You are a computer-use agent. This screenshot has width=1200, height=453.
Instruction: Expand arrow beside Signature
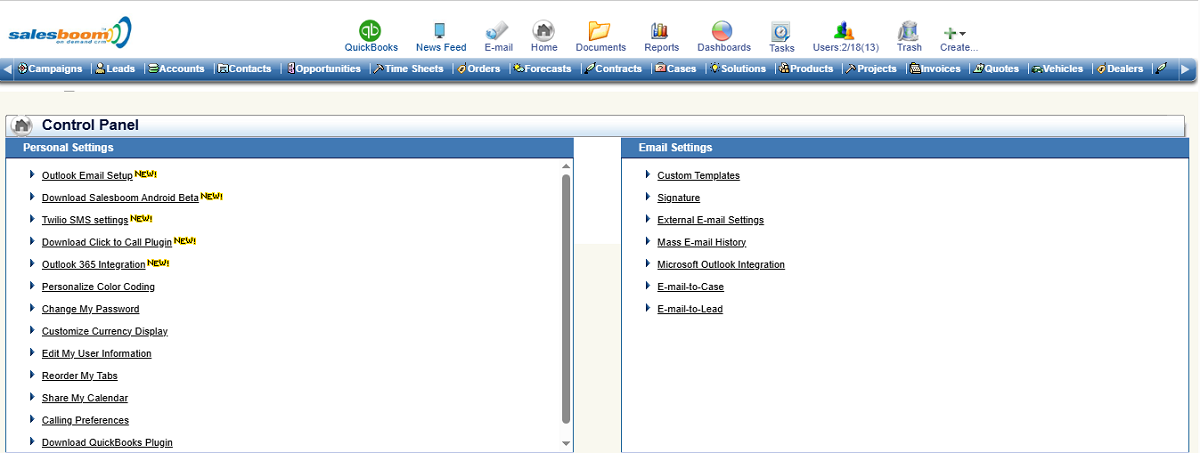pyautogui.click(x=648, y=197)
